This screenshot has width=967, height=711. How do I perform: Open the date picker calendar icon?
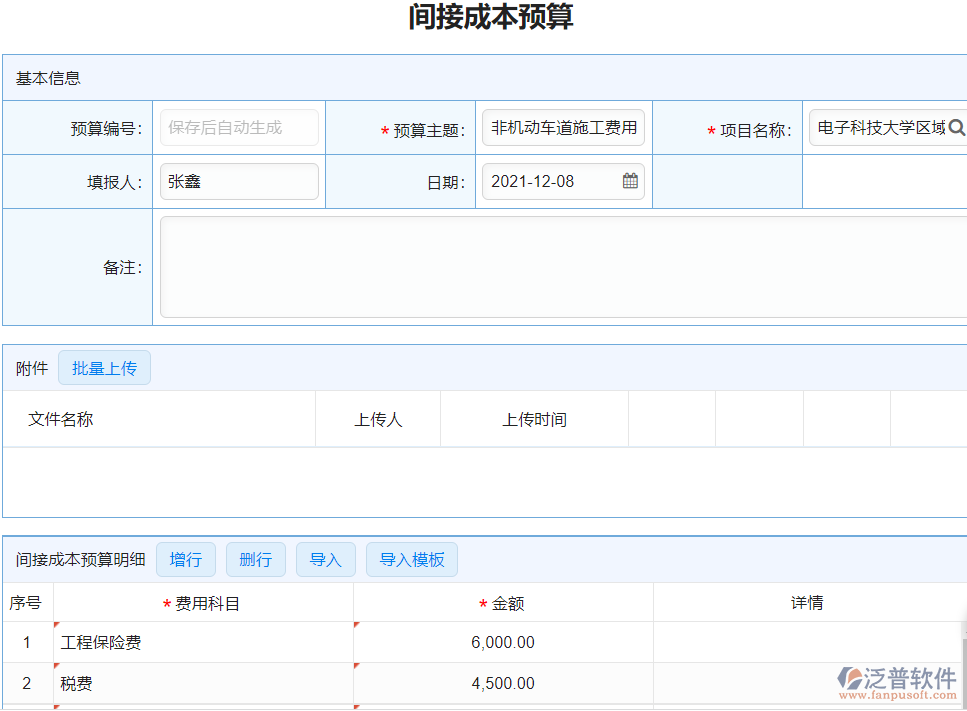[630, 181]
